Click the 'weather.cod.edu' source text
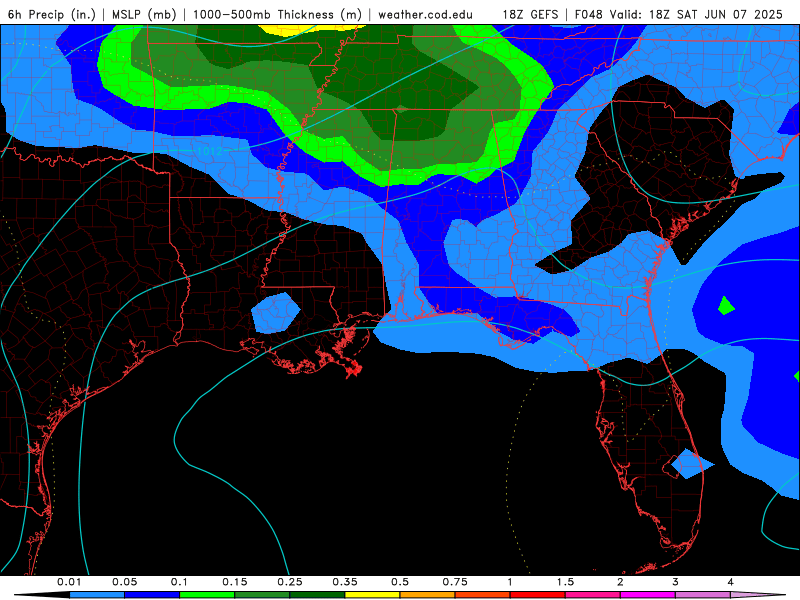This screenshot has width=800, height=600. pyautogui.click(x=425, y=14)
